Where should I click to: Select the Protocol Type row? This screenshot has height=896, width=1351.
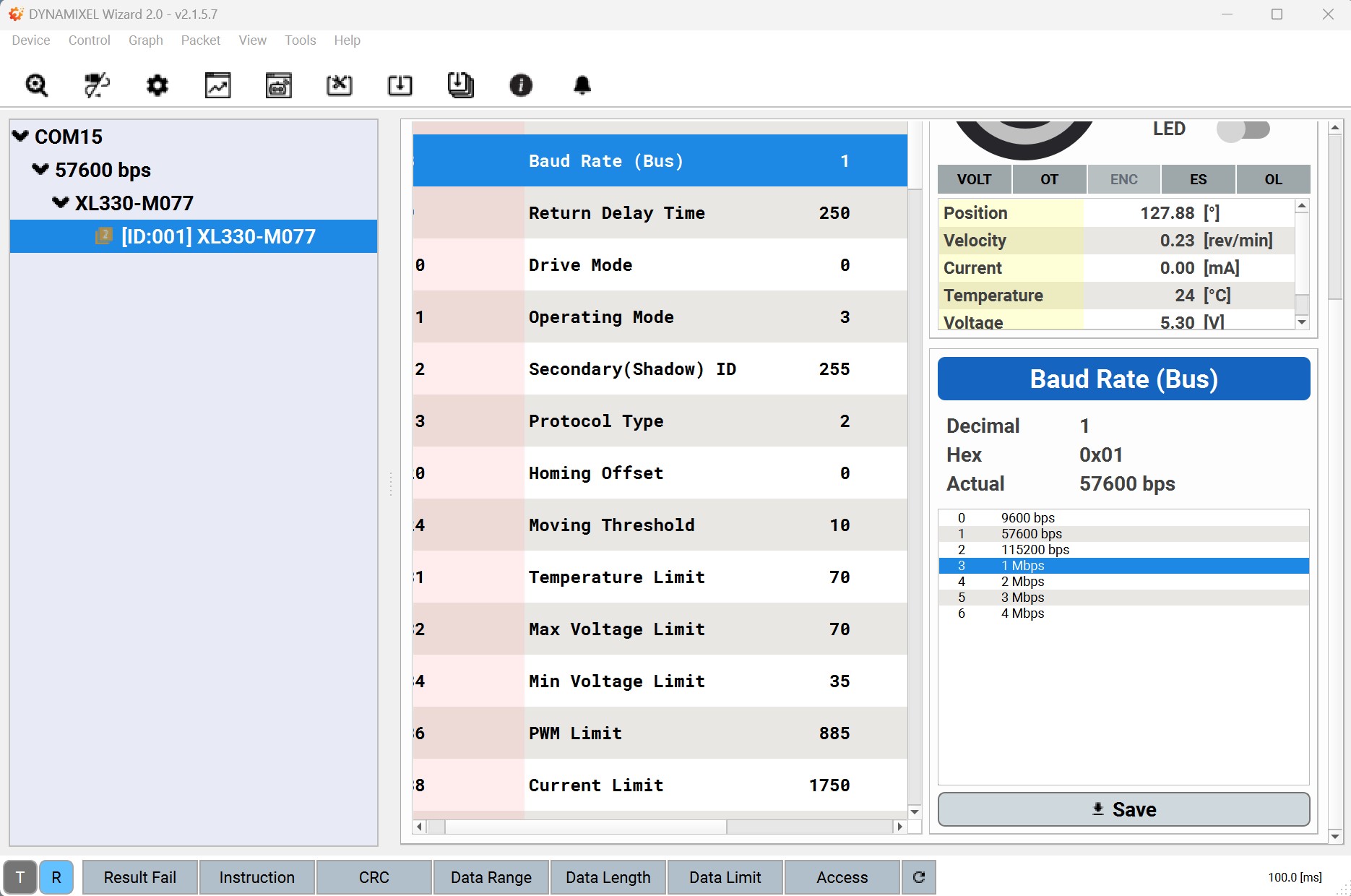660,421
